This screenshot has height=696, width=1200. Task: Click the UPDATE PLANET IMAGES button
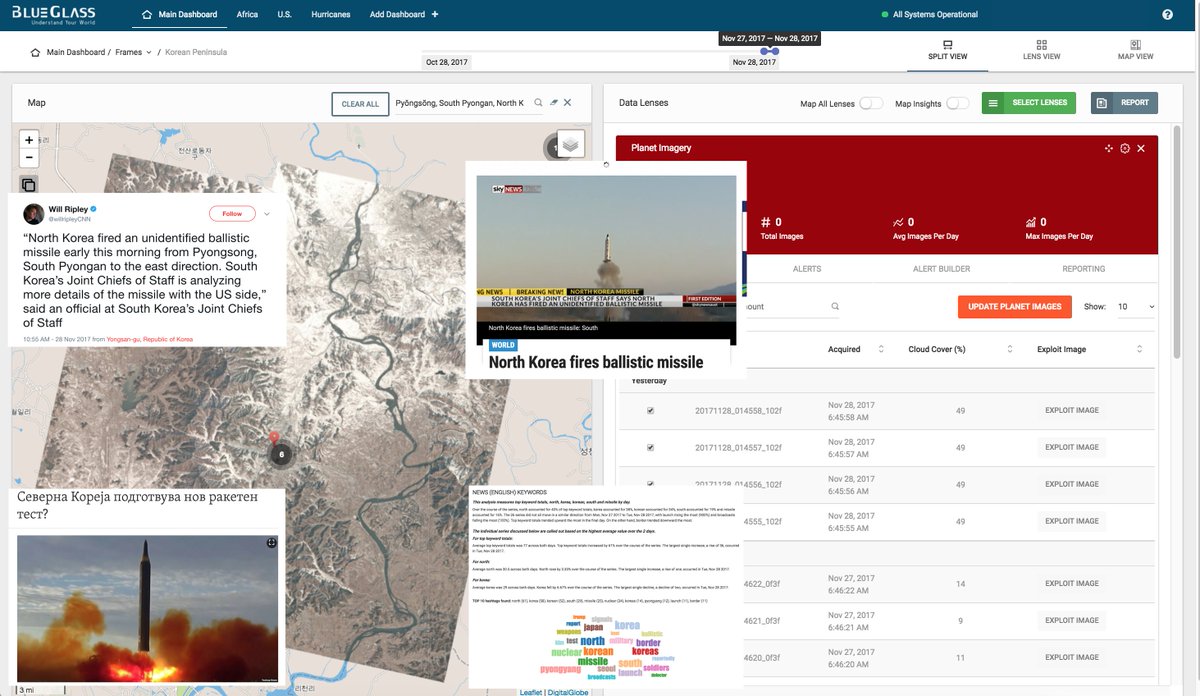coord(1014,307)
